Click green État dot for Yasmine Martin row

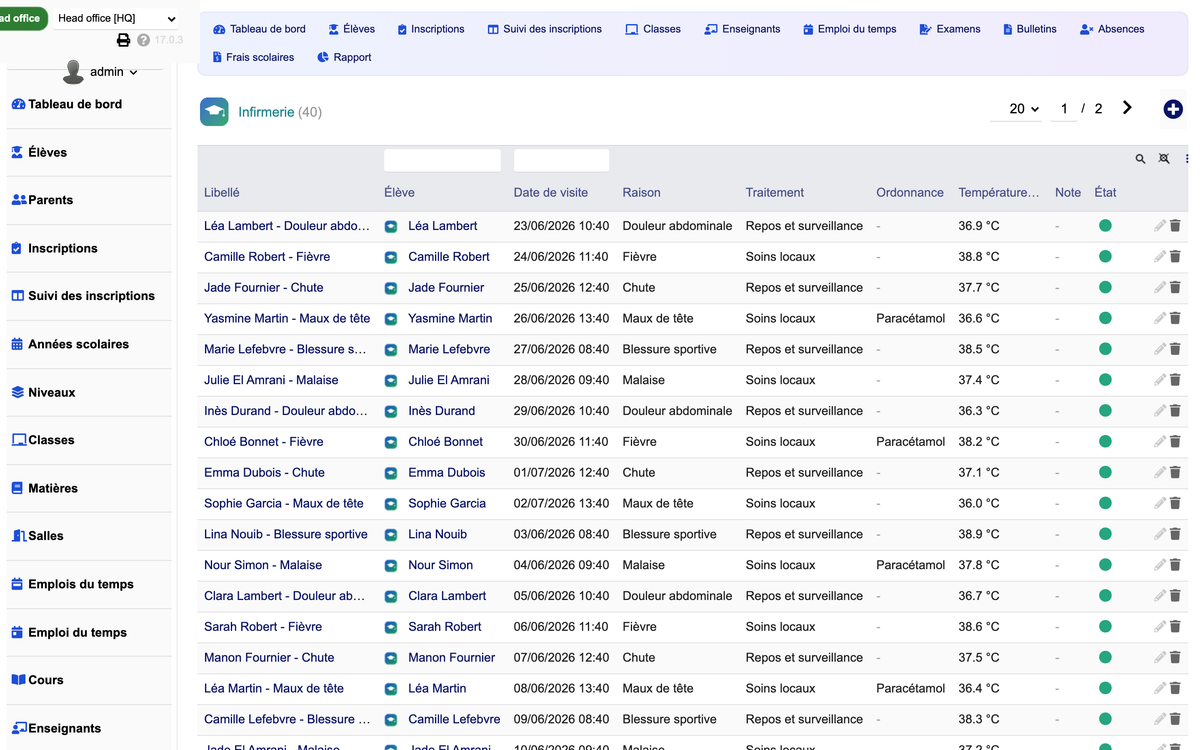point(1105,319)
